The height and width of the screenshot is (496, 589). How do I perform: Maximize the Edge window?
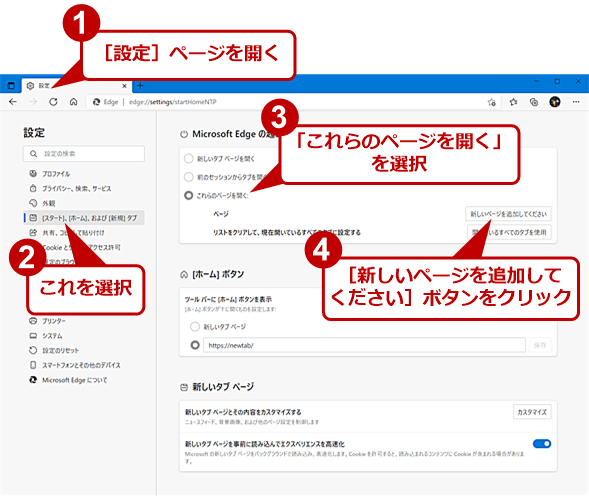(557, 81)
